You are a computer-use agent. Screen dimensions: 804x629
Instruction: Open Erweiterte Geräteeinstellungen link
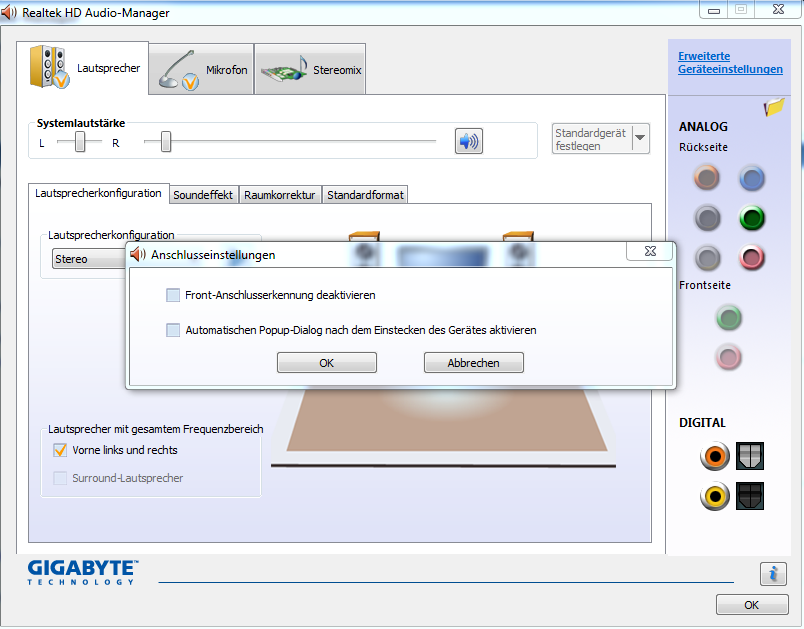click(730, 63)
